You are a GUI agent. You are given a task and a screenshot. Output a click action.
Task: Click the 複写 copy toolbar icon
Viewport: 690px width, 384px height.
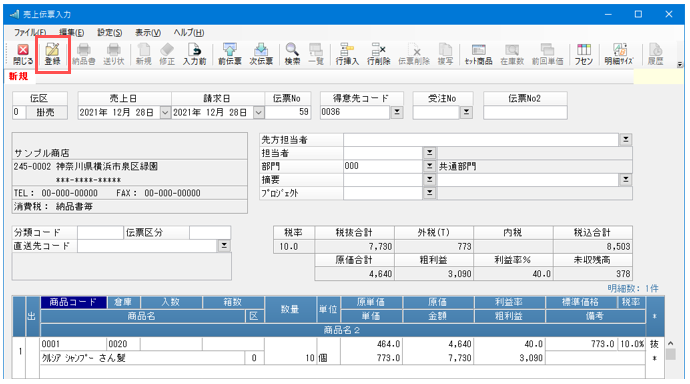[445, 55]
